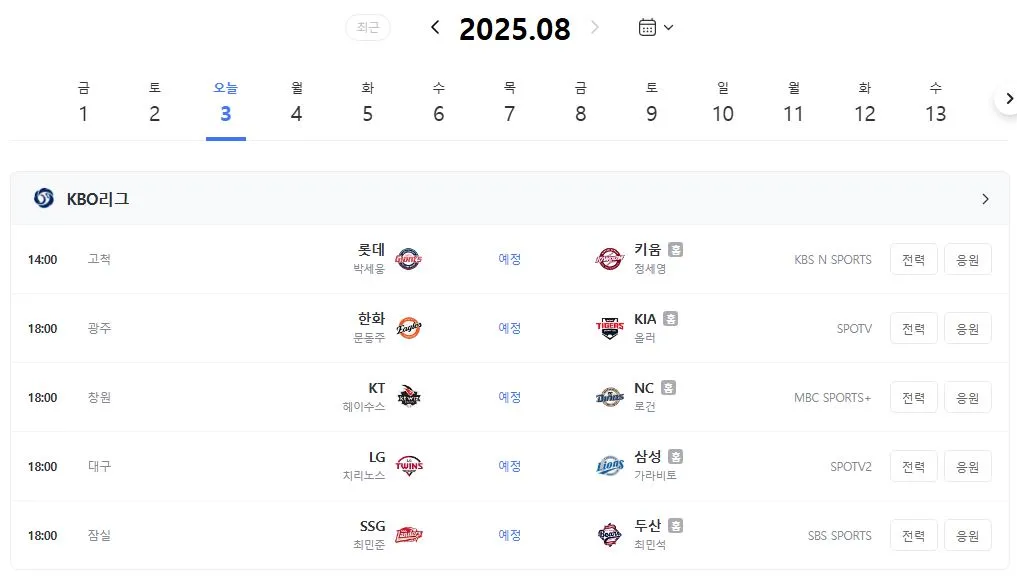Go to previous month arrow
Screen dimensions: 1017x579
[x=435, y=27]
